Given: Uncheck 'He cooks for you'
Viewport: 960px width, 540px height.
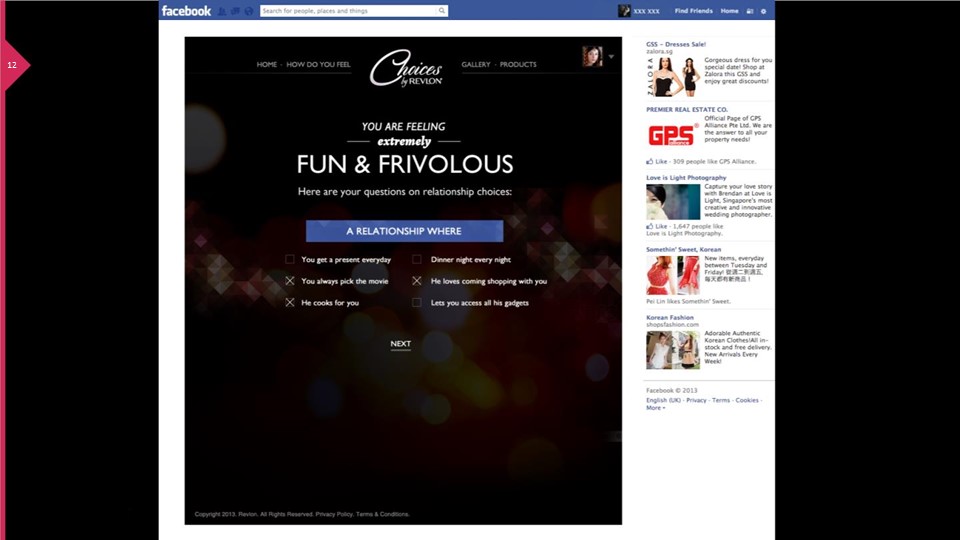Looking at the screenshot, I should coord(290,302).
